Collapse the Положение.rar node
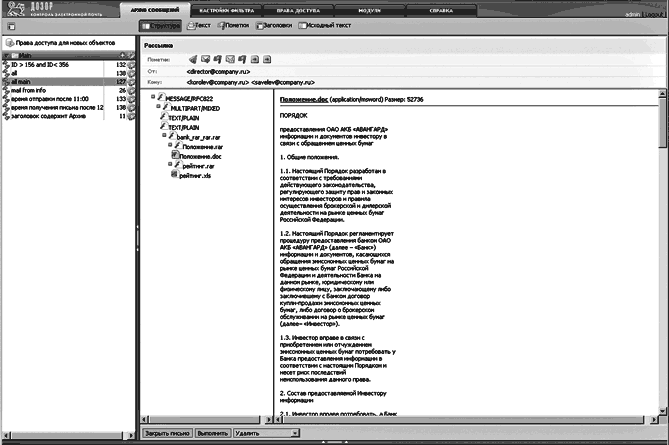Screen dimensions: 669x445 pyautogui.click(x=170, y=145)
